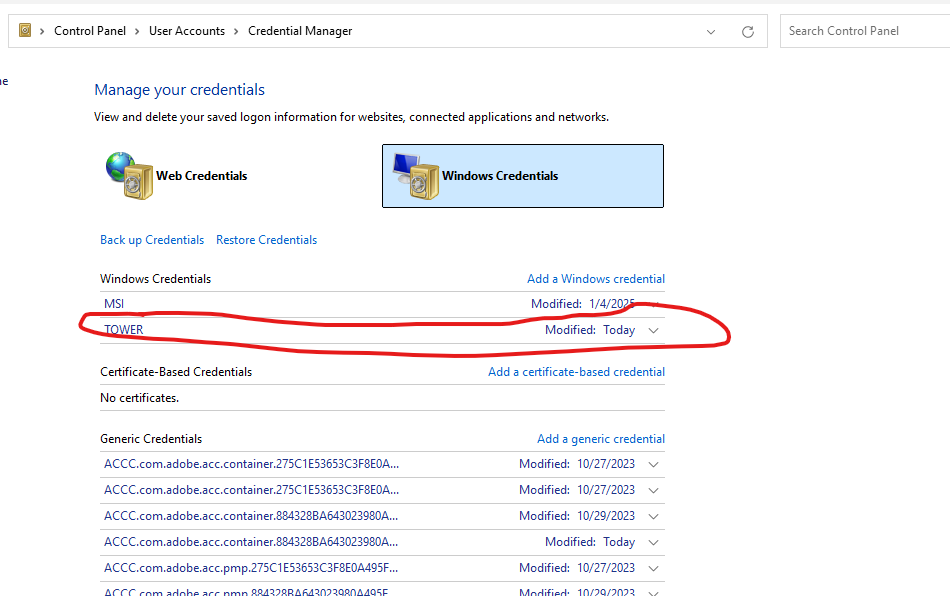The height and width of the screenshot is (596, 950).
Task: Expand ACCC pmp.275C1E credential chevron
Action: [x=653, y=569]
